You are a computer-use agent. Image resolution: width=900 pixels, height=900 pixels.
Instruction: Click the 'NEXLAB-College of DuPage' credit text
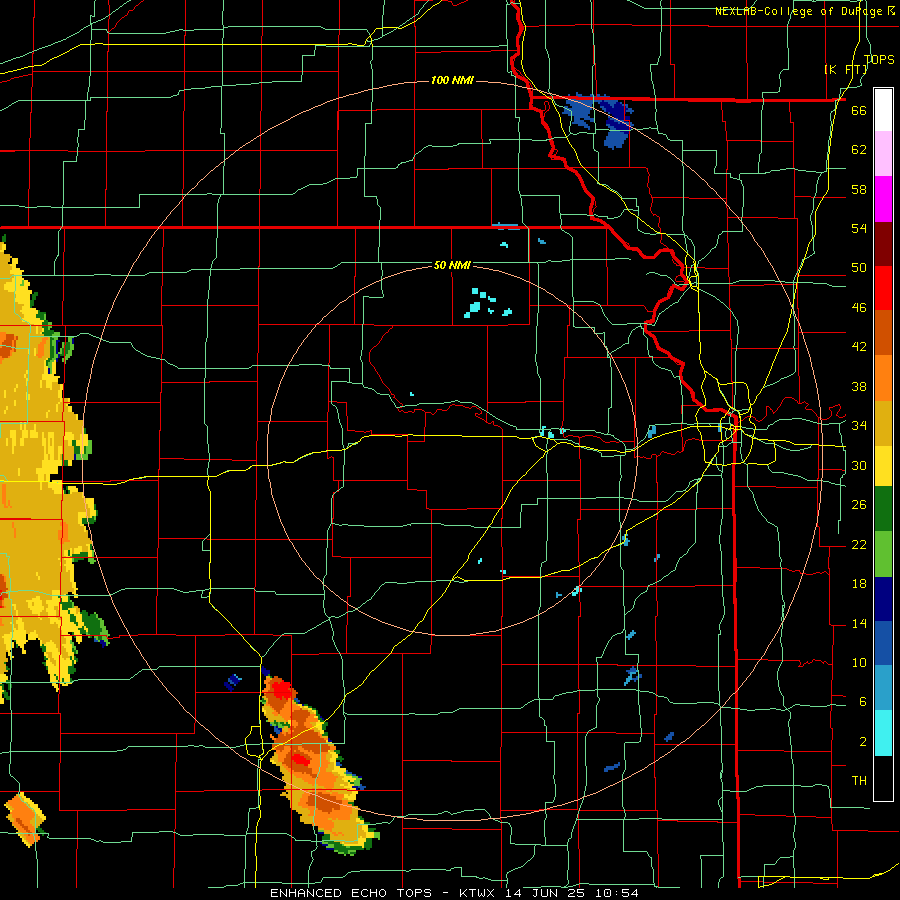798,11
